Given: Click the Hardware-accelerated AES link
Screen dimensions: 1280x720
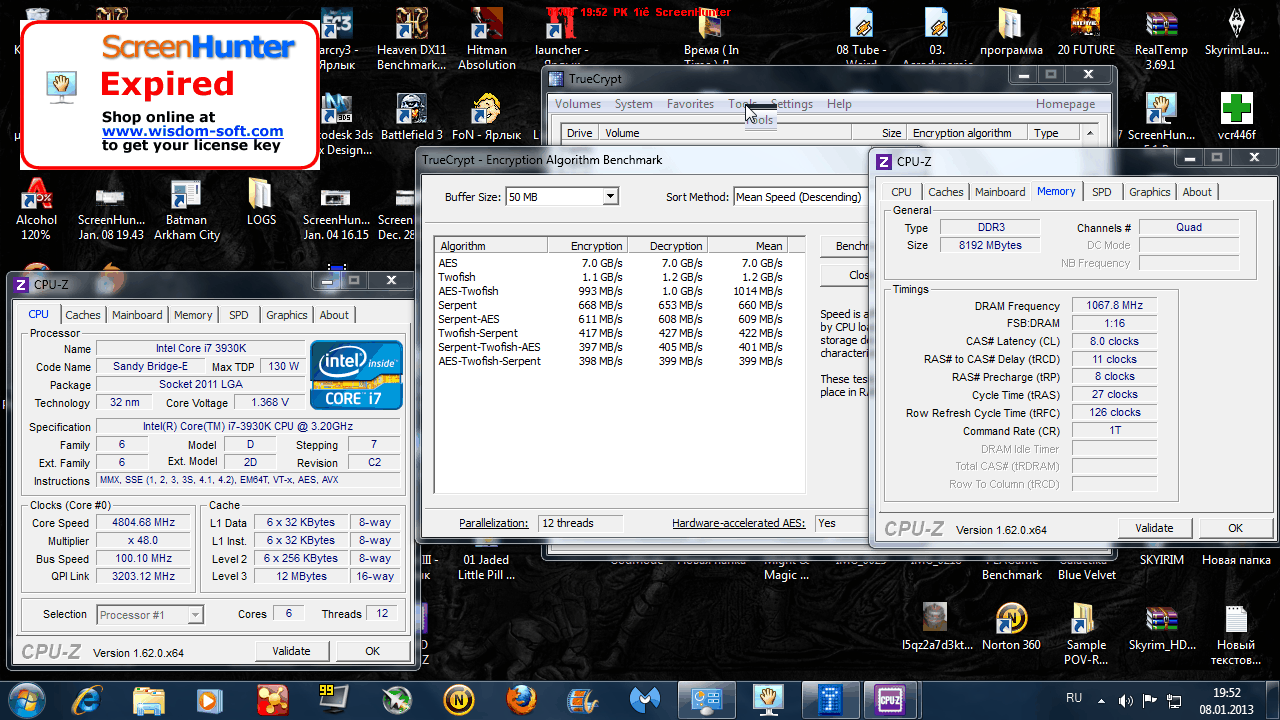Looking at the screenshot, I should (x=737, y=523).
